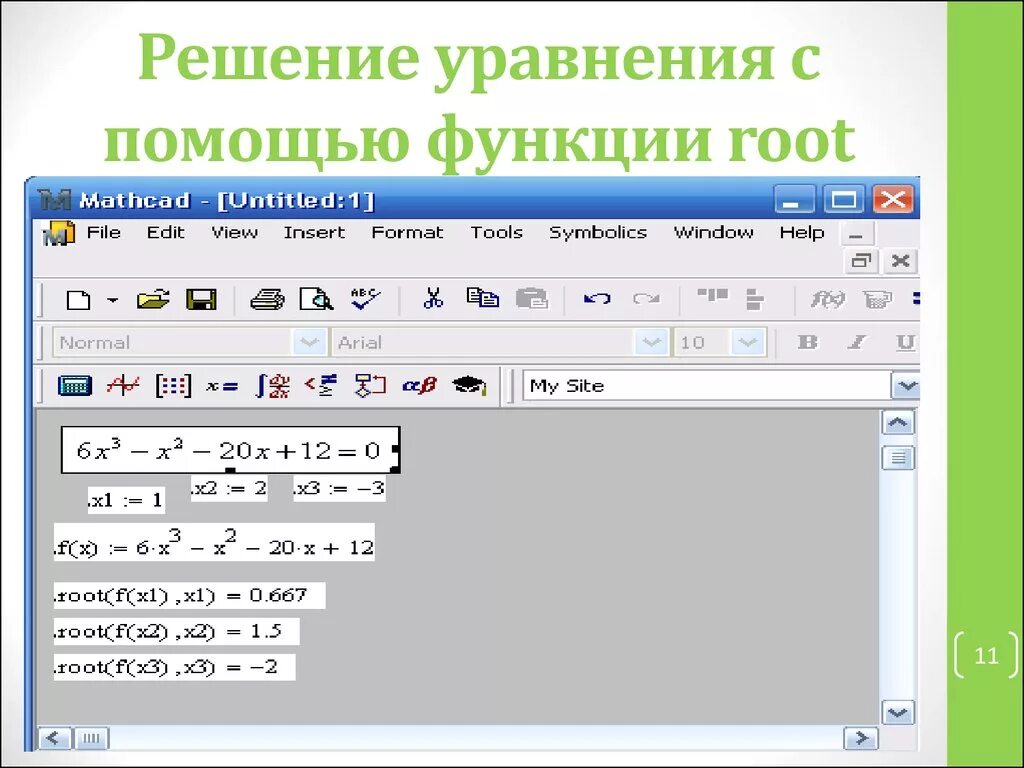
Task: Open the Greek Symbol toolbar
Action: point(419,385)
